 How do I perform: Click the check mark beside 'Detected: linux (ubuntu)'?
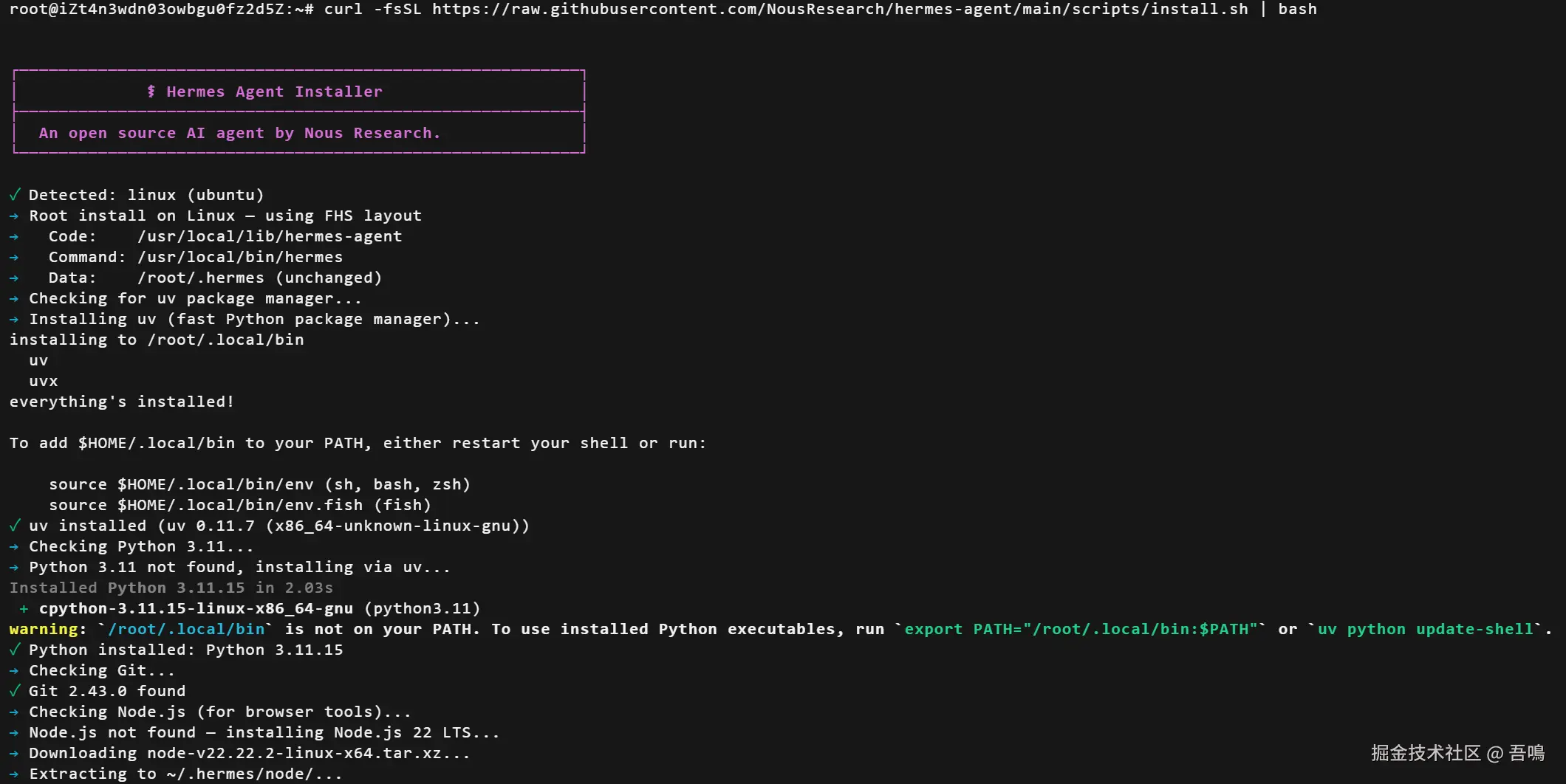14,195
